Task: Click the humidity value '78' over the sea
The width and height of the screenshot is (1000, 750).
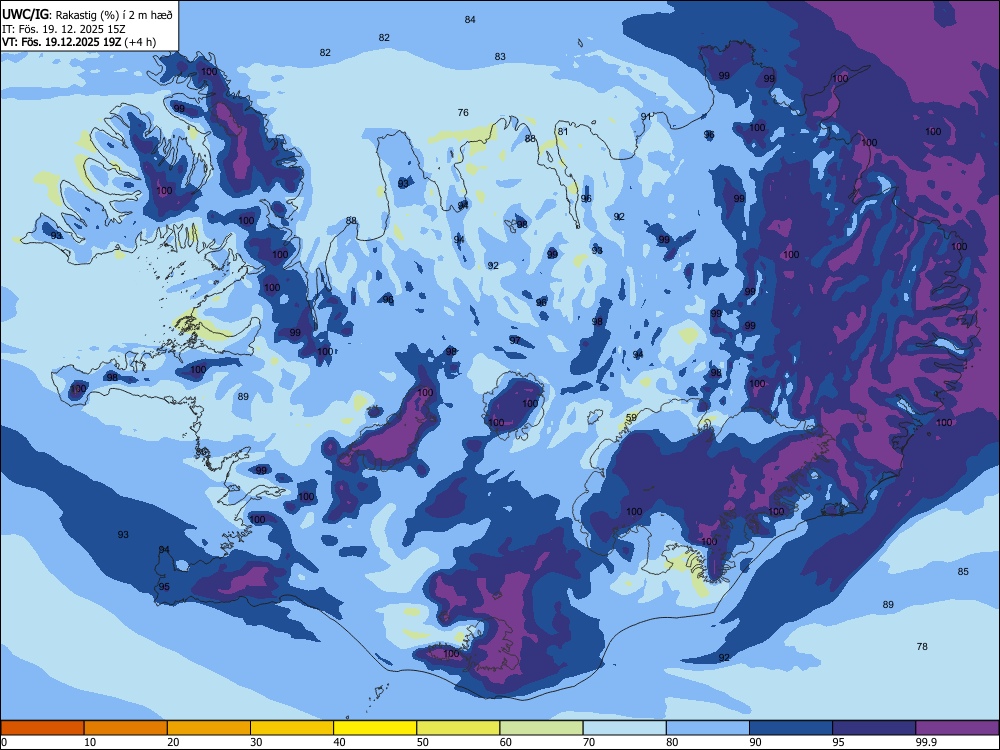Action: point(922,647)
